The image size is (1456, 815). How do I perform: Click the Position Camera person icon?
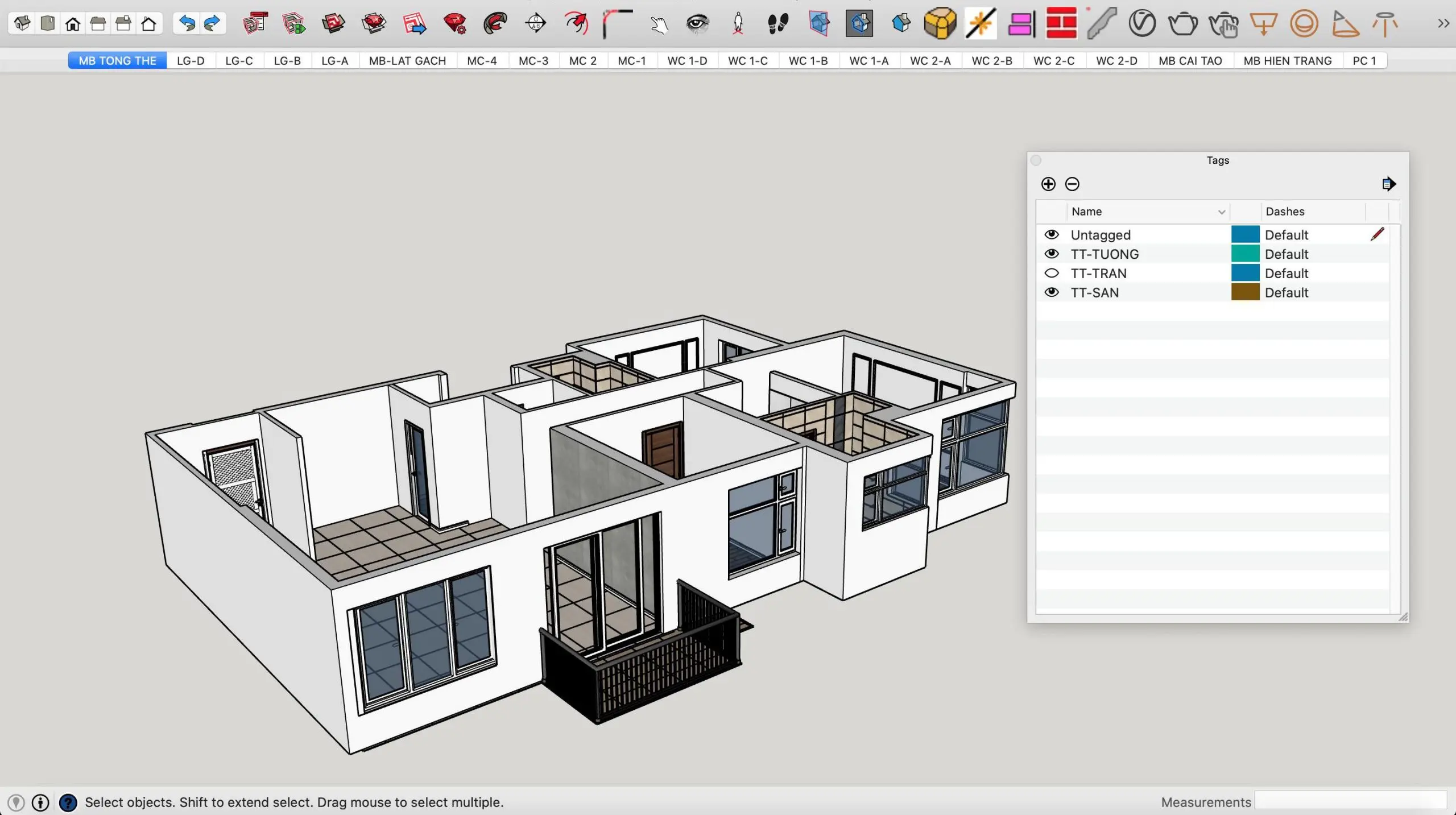[738, 24]
